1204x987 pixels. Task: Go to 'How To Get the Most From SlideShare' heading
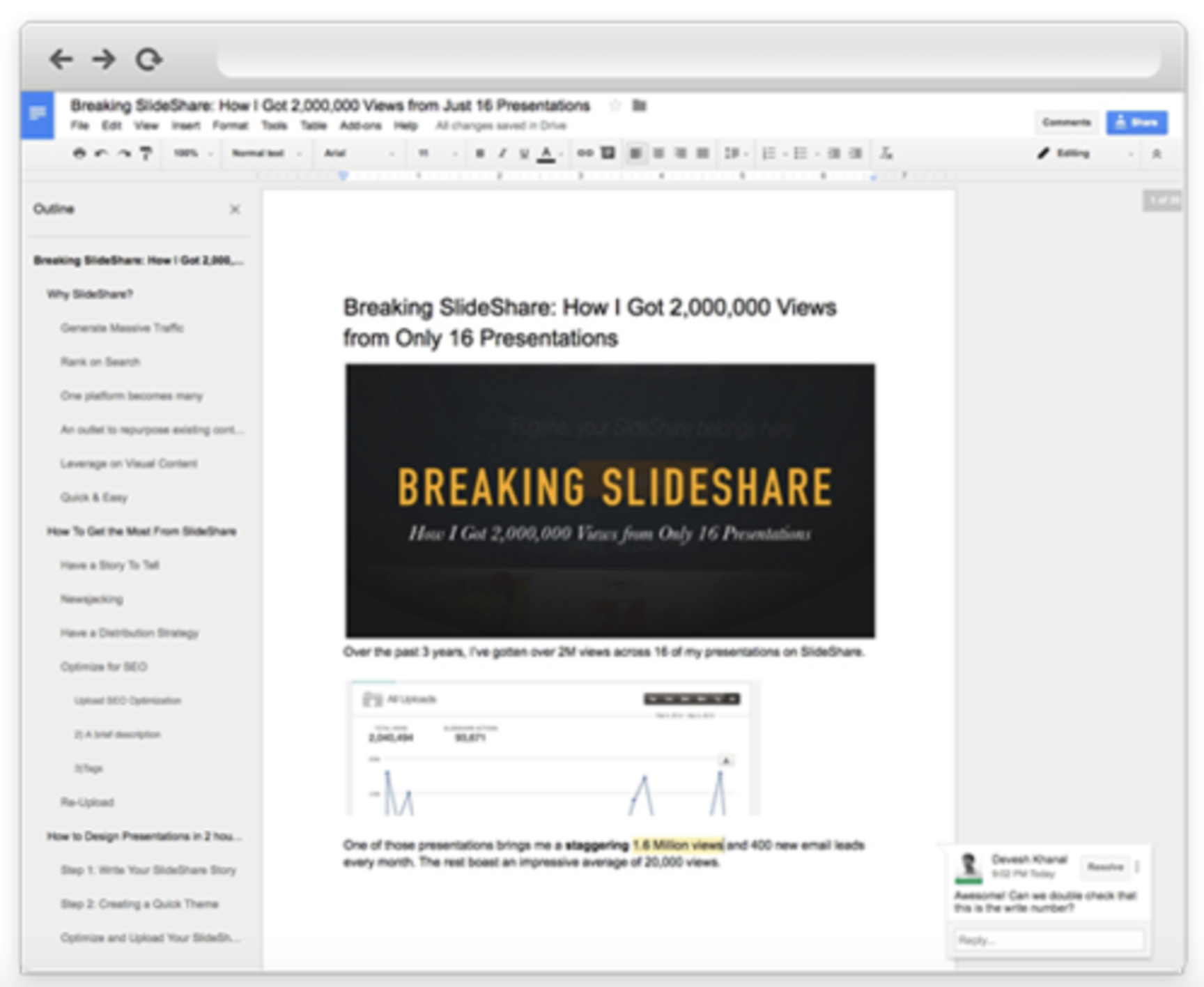point(141,531)
